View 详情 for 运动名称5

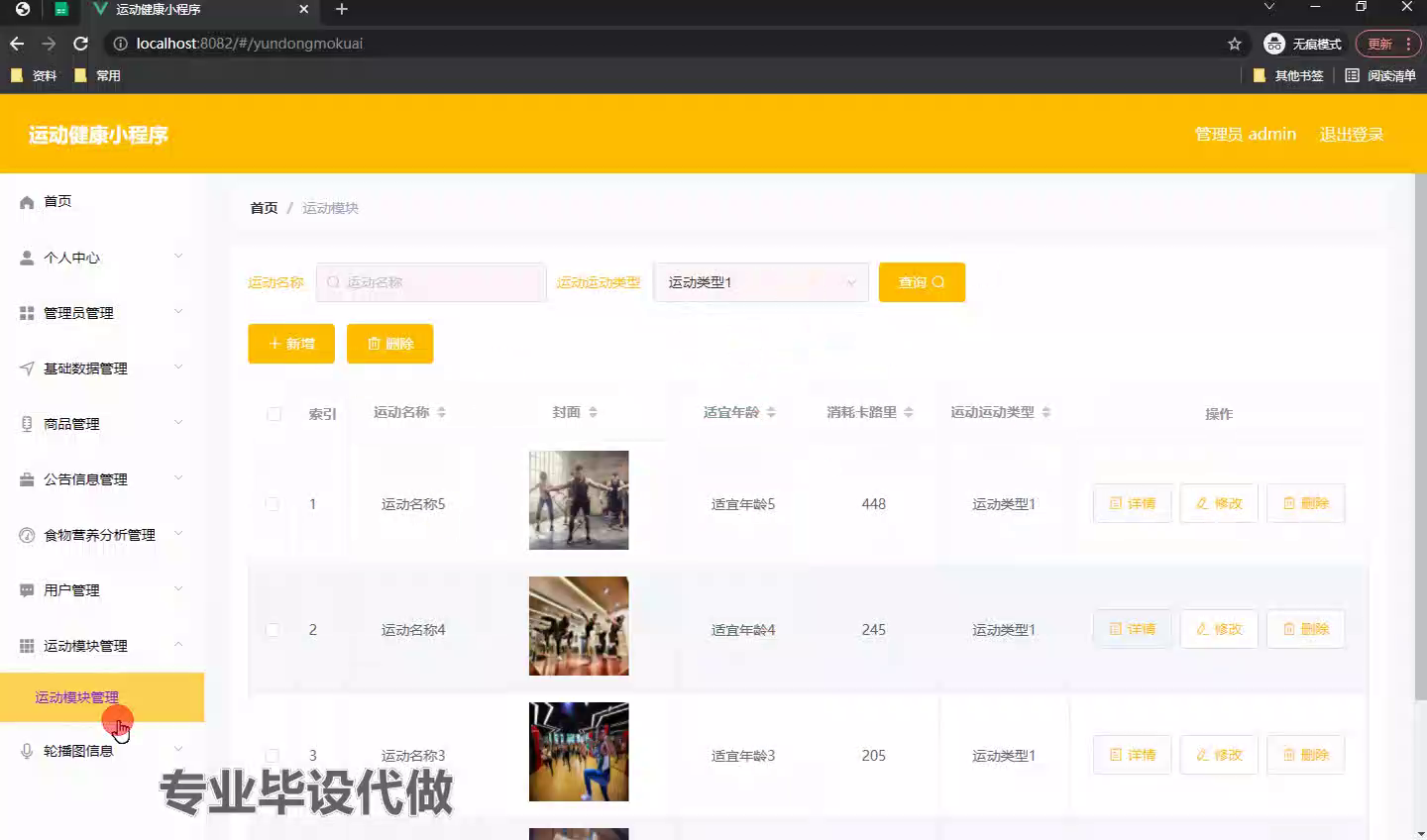pyautogui.click(x=1133, y=503)
